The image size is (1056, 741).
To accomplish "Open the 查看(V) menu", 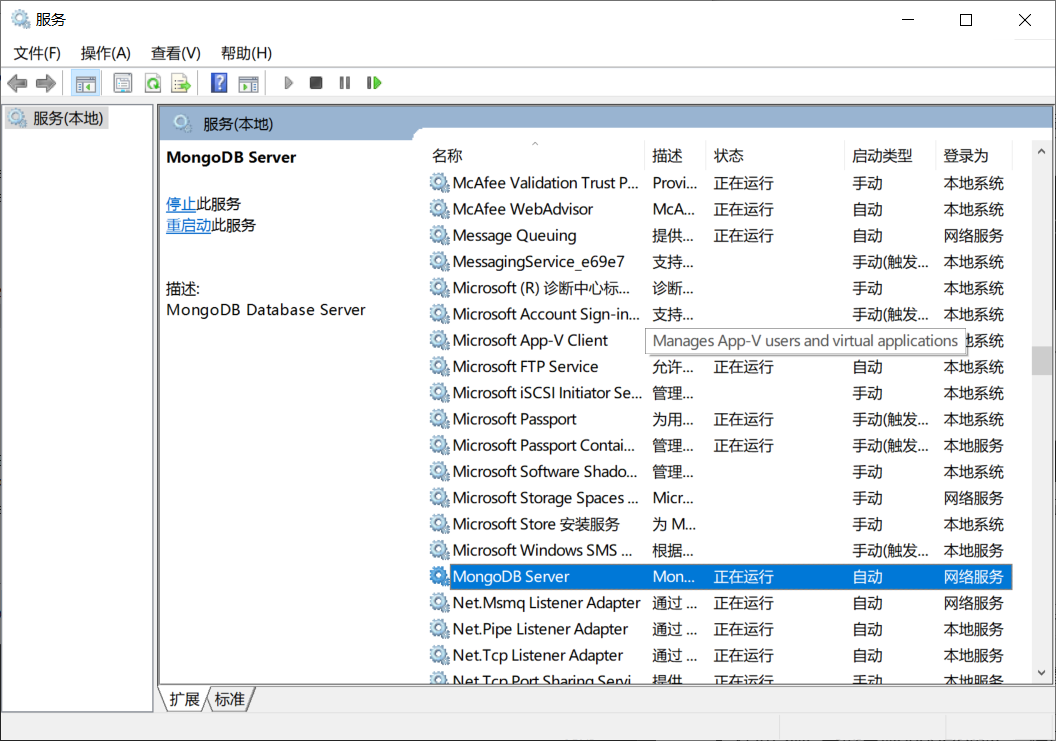I will pos(176,53).
